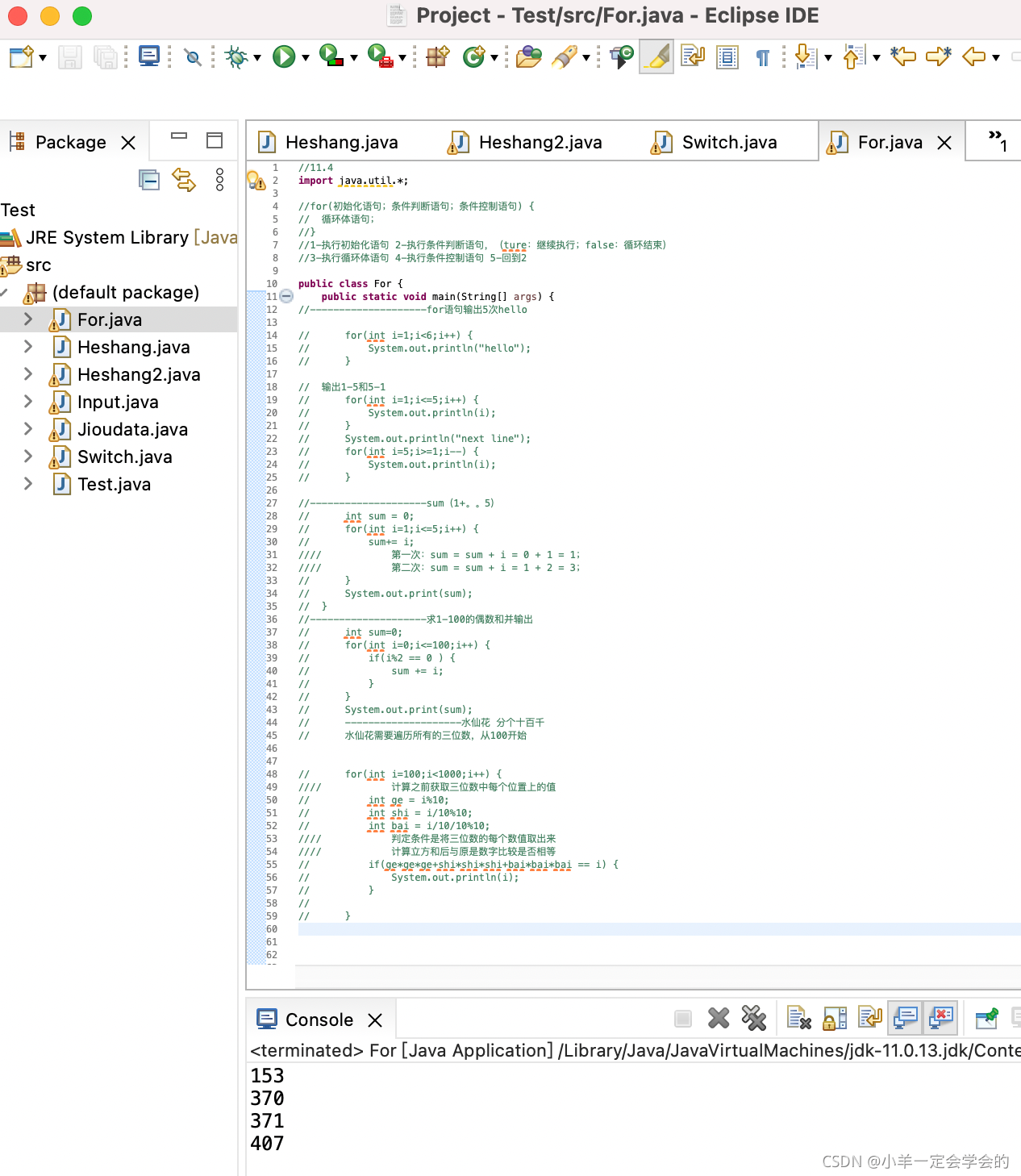Toggle Show Whitespace Characters
1021x1176 pixels.
(x=761, y=57)
